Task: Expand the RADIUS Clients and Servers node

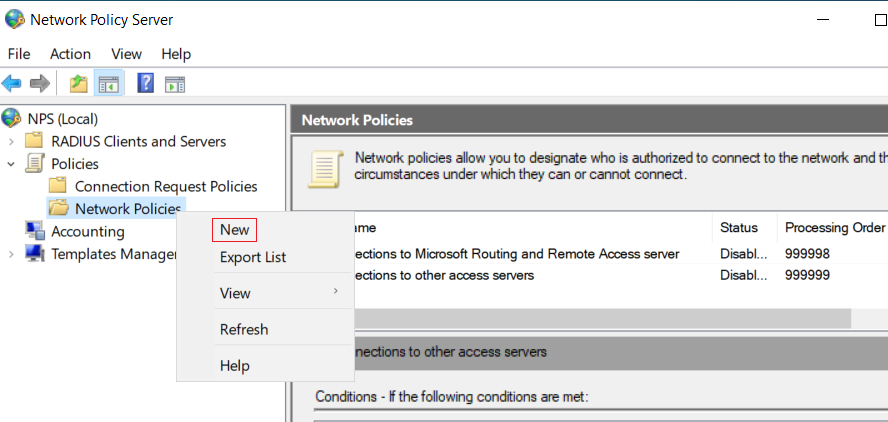Action: tap(11, 142)
